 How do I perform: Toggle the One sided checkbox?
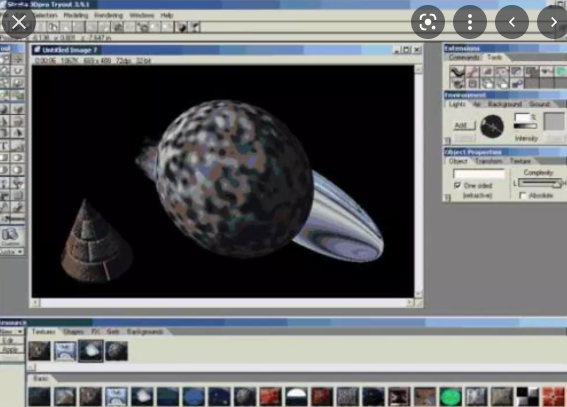pyautogui.click(x=457, y=185)
